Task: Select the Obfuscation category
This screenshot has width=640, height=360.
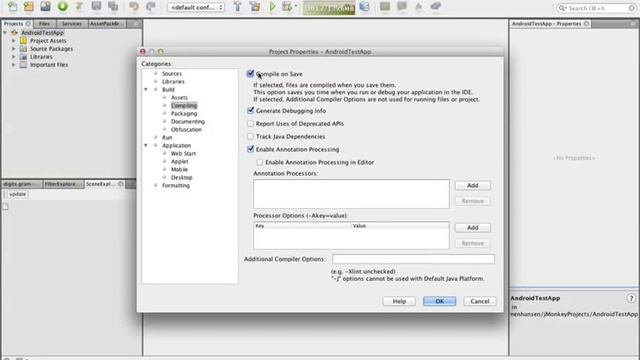Action: point(186,129)
